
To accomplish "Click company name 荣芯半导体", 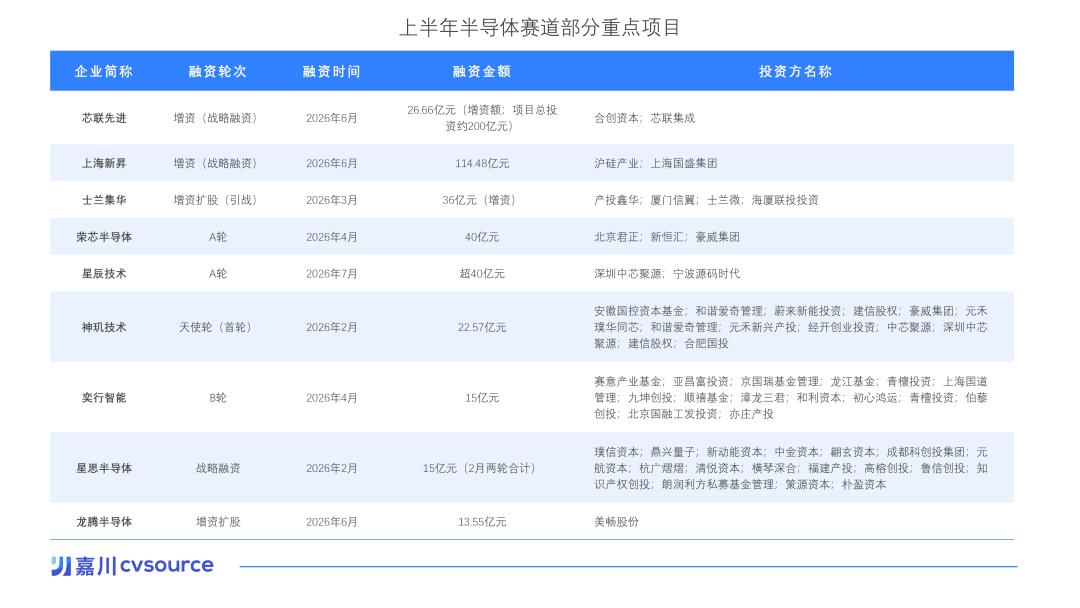I will tap(104, 237).
